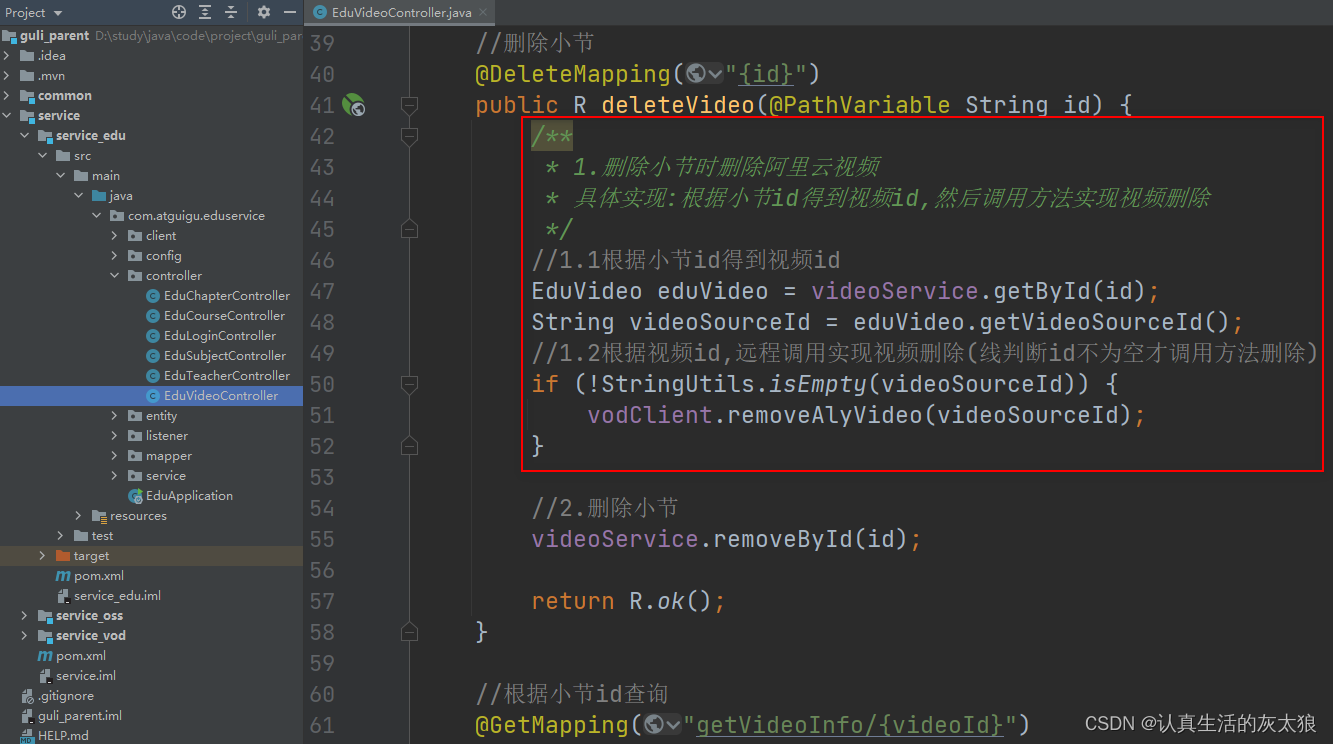Screen dimensions: 1333x744
Task: Collapse the service_edu module arrow
Action: click(x=25, y=135)
